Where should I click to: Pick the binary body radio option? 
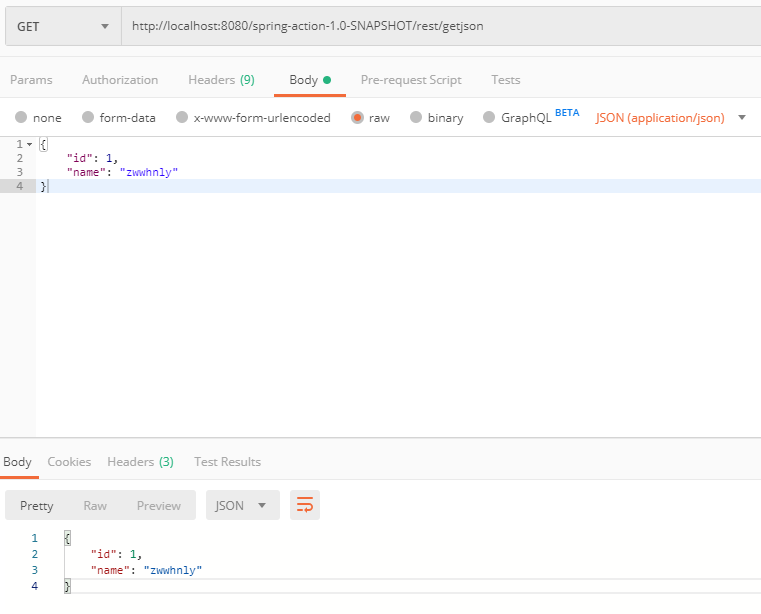[417, 118]
